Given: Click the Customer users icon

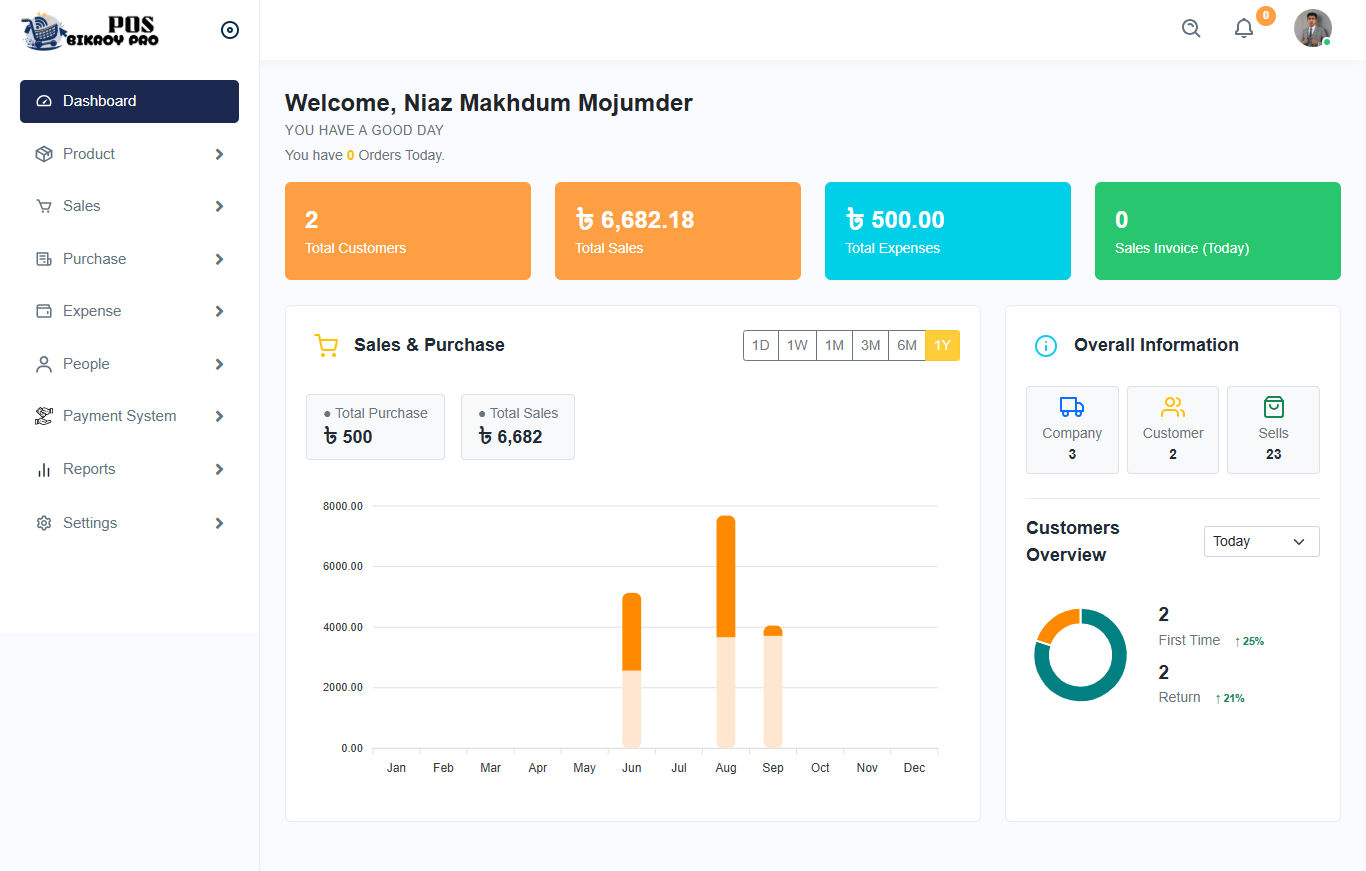Looking at the screenshot, I should click(1173, 407).
